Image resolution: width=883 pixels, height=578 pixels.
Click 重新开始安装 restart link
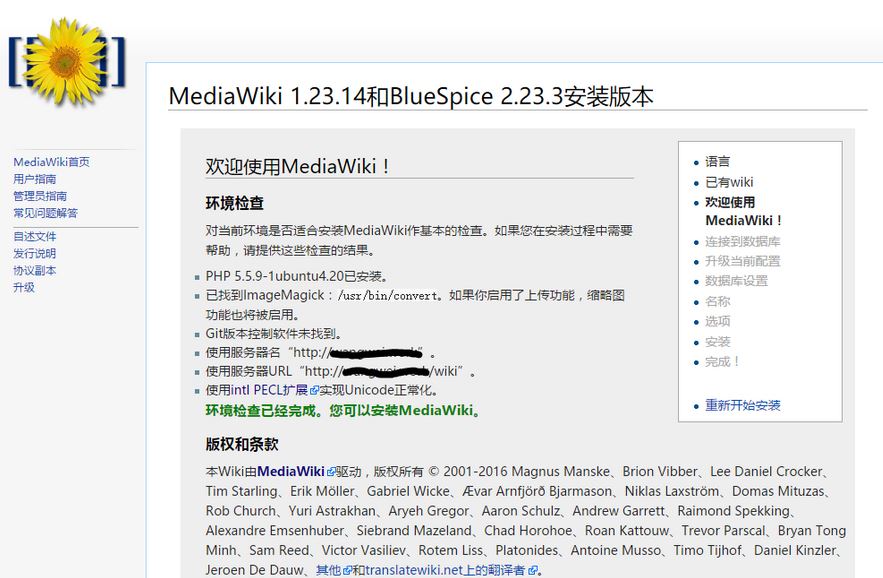click(x=742, y=406)
